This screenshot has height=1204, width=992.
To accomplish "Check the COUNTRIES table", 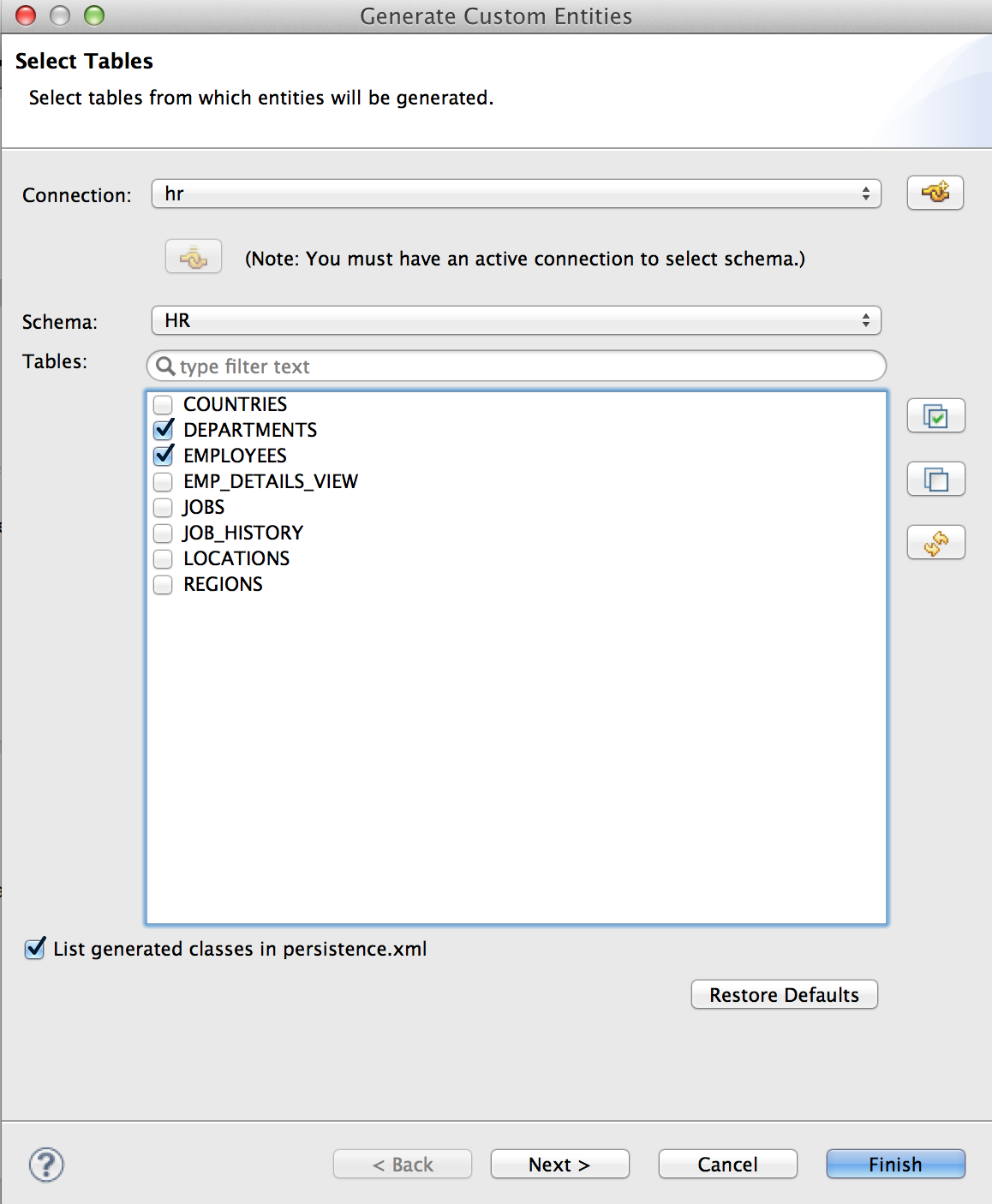I will click(x=163, y=404).
